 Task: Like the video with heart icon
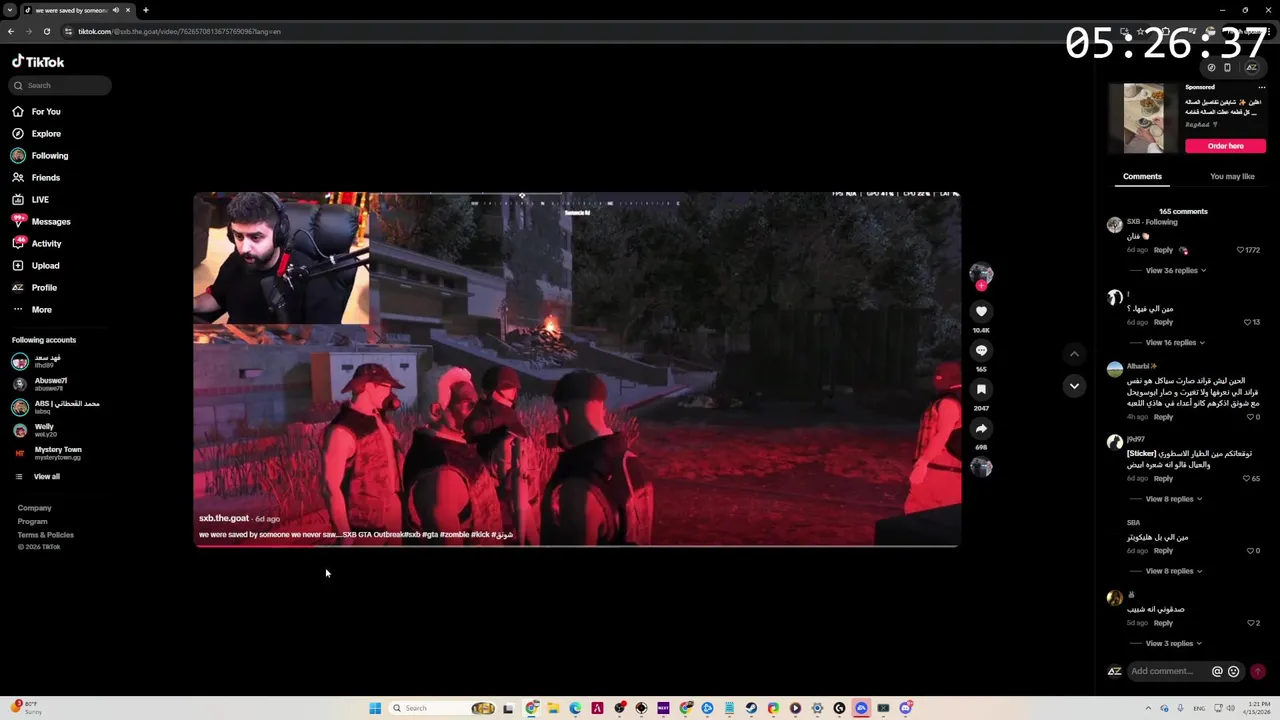981,312
